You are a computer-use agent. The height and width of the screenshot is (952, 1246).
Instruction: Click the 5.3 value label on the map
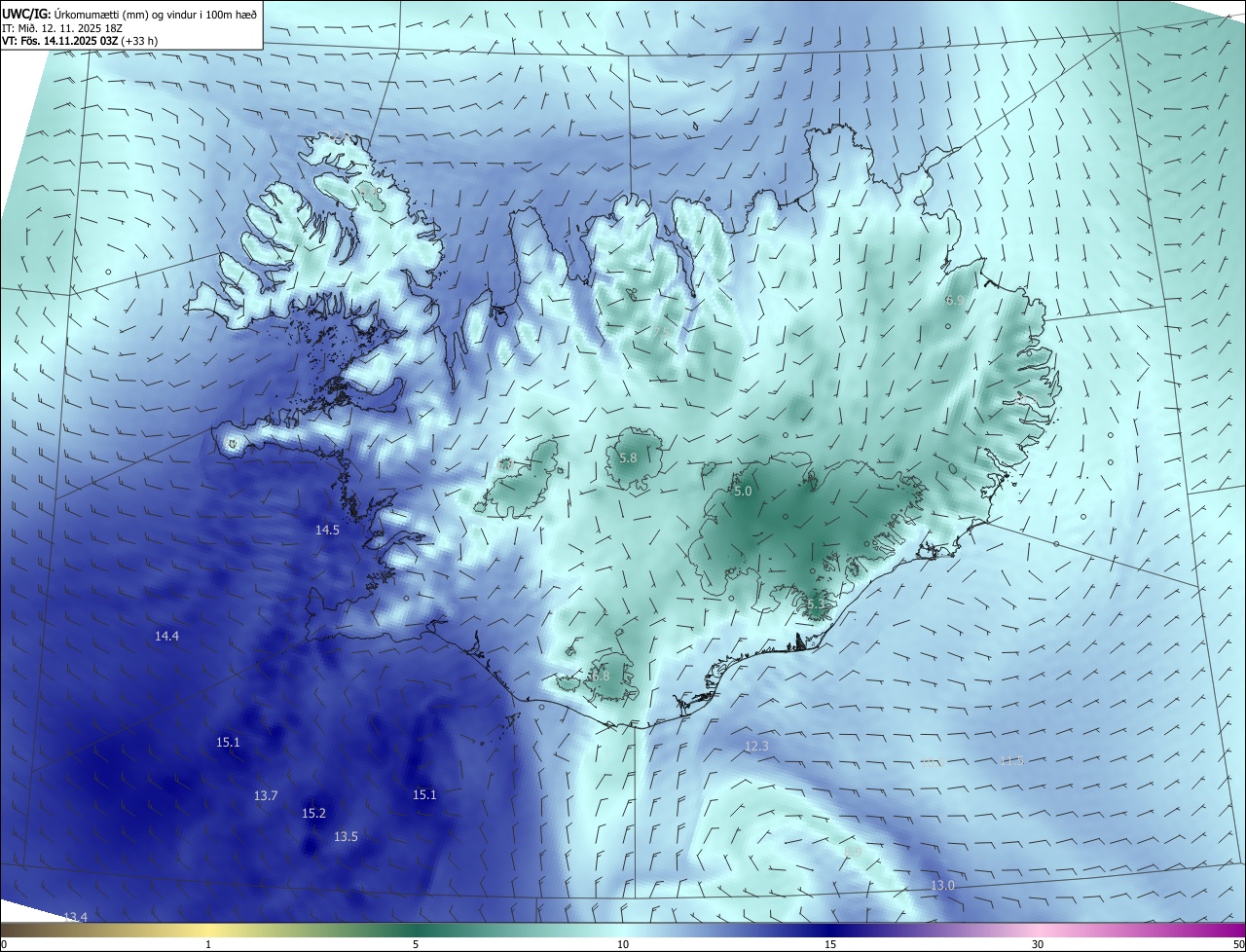tap(816, 604)
